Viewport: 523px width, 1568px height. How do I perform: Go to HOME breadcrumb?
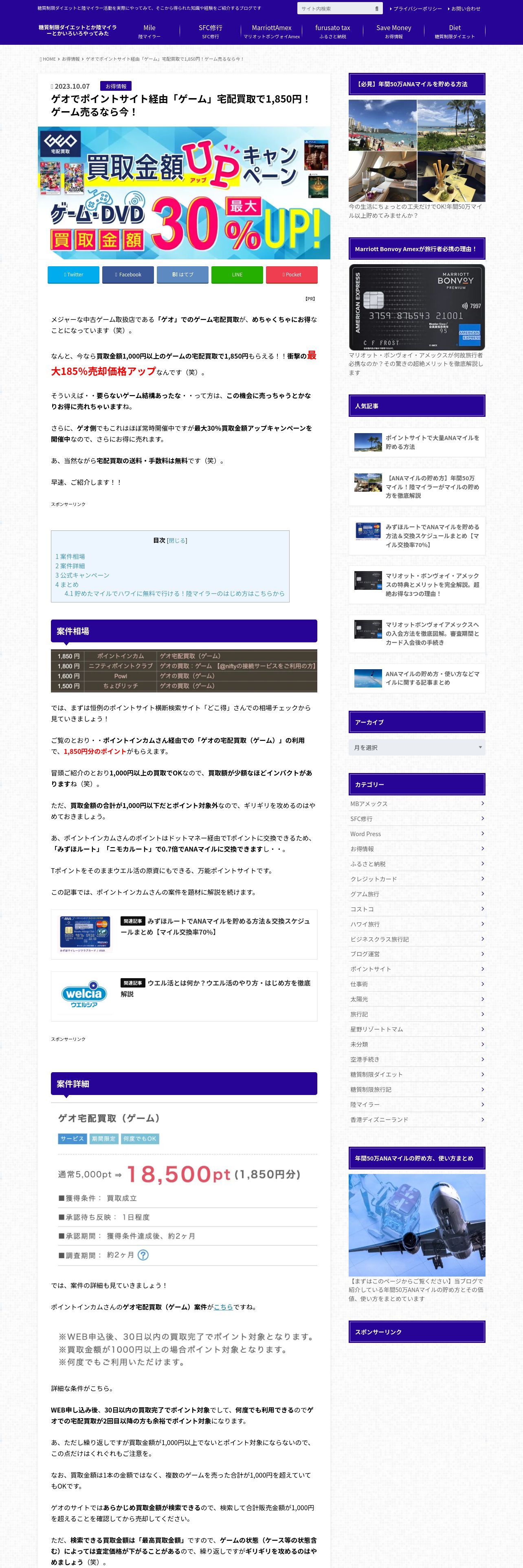[x=49, y=59]
